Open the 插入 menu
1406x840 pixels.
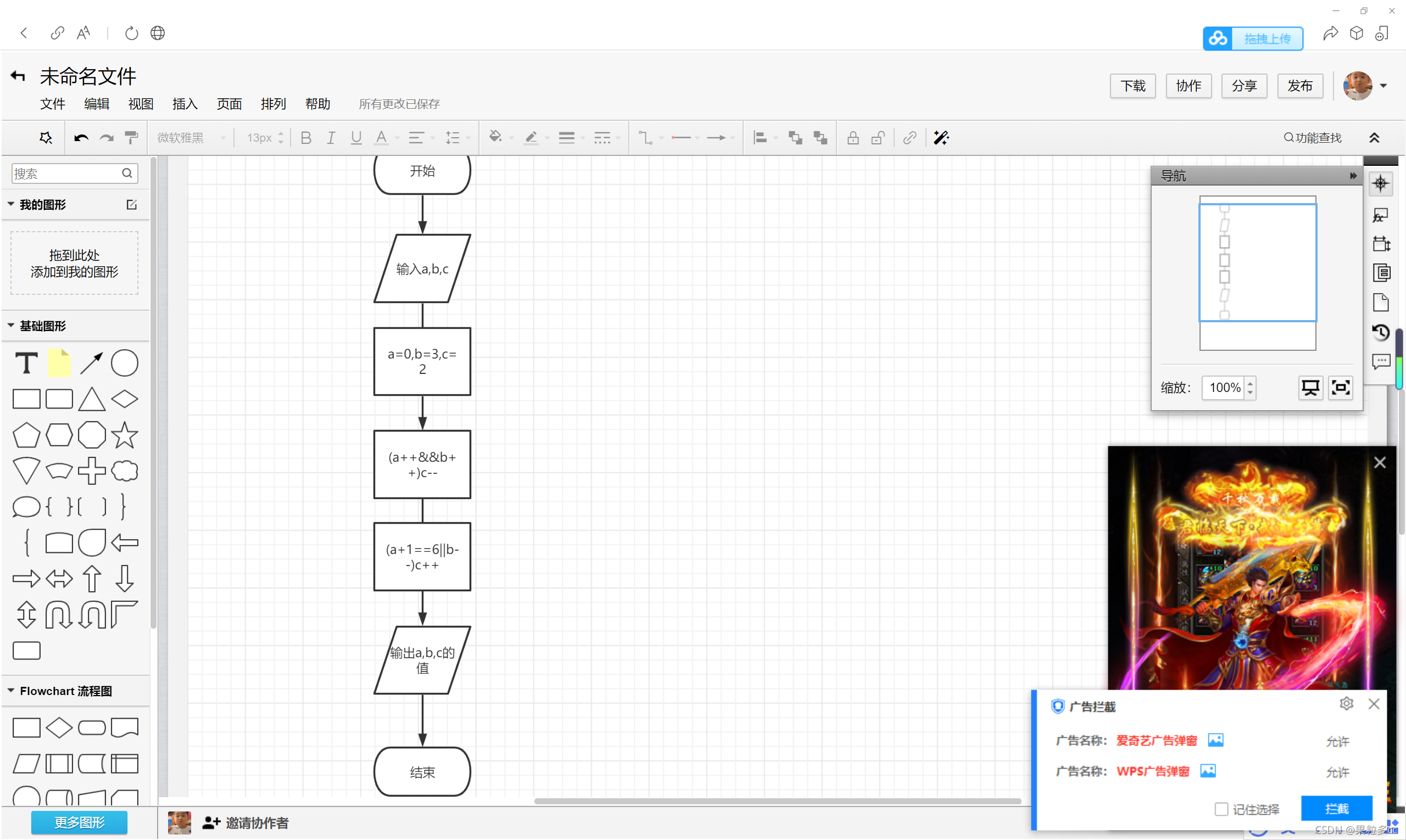(185, 104)
